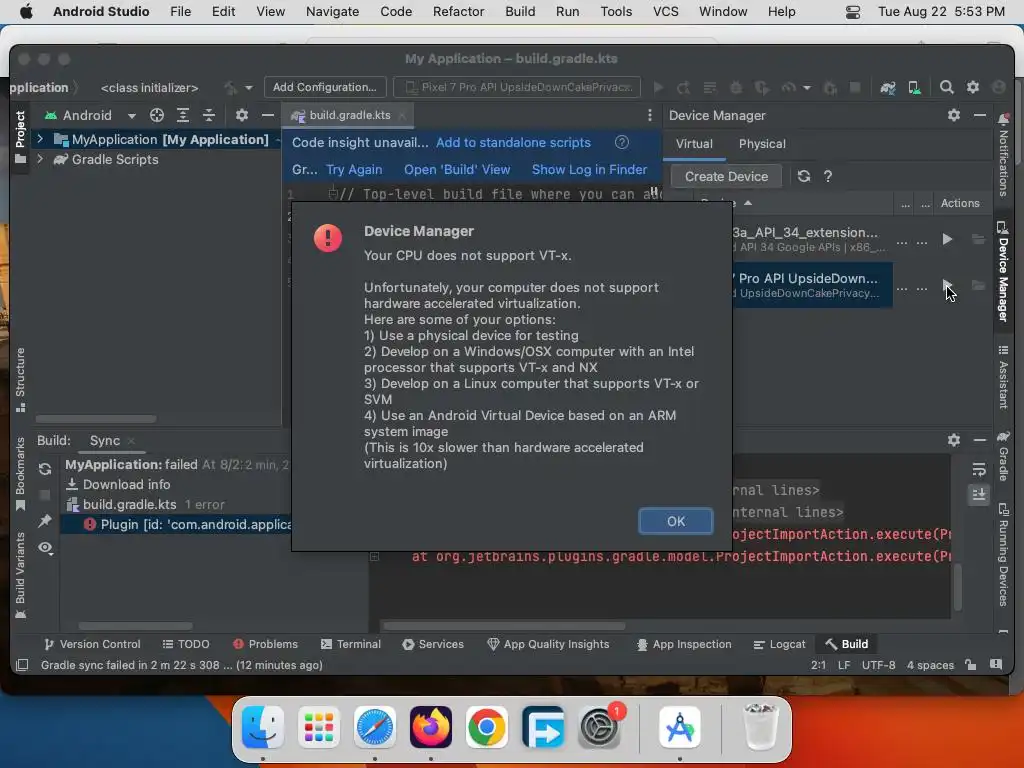Click OK in the Device Manager dialog
The height and width of the screenshot is (768, 1024).
(x=675, y=521)
